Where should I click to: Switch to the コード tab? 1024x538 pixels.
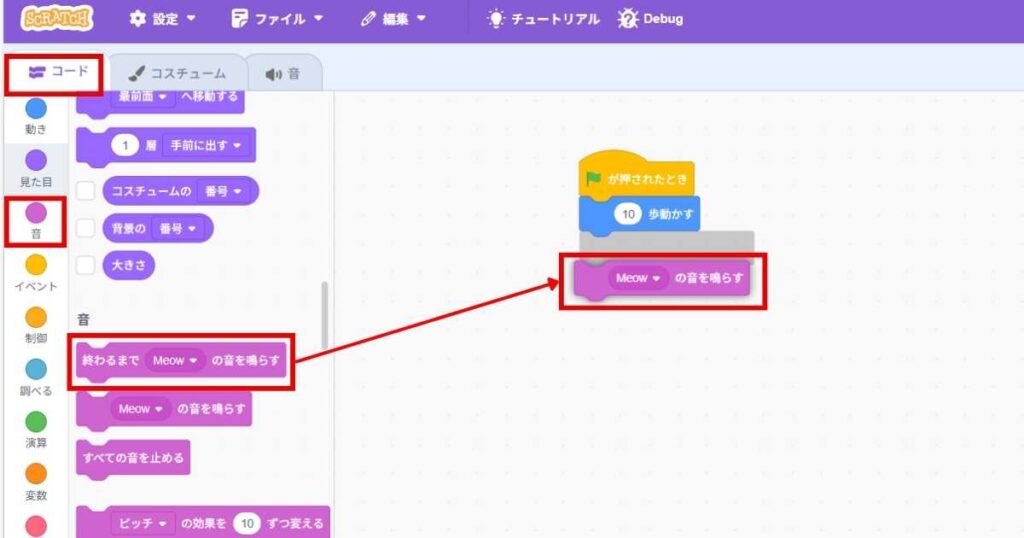pos(57,72)
